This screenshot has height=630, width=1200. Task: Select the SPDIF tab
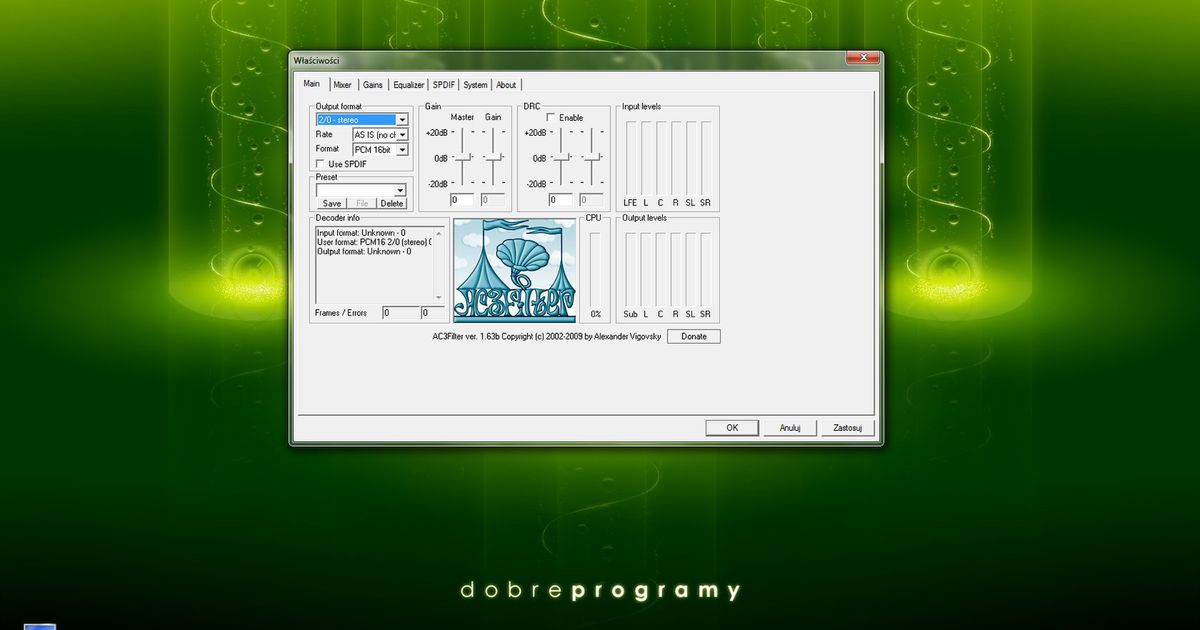click(442, 84)
